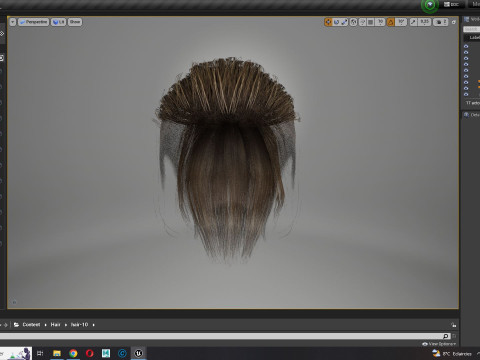This screenshot has width=480, height=360.
Task: Navigate to hair-10 folder in the breadcrumb
Action: point(79,325)
